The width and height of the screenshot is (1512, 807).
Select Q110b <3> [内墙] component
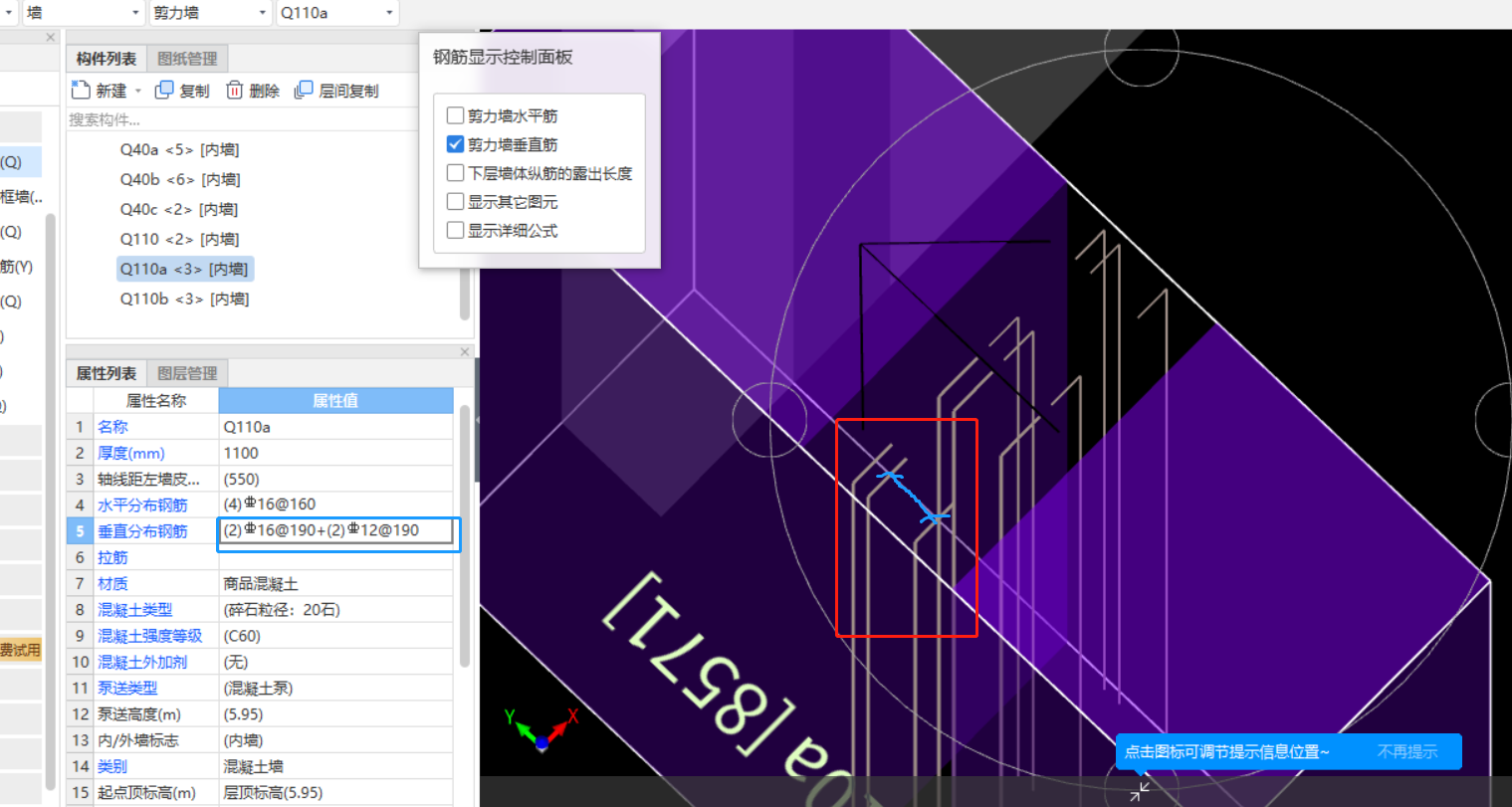click(x=184, y=299)
